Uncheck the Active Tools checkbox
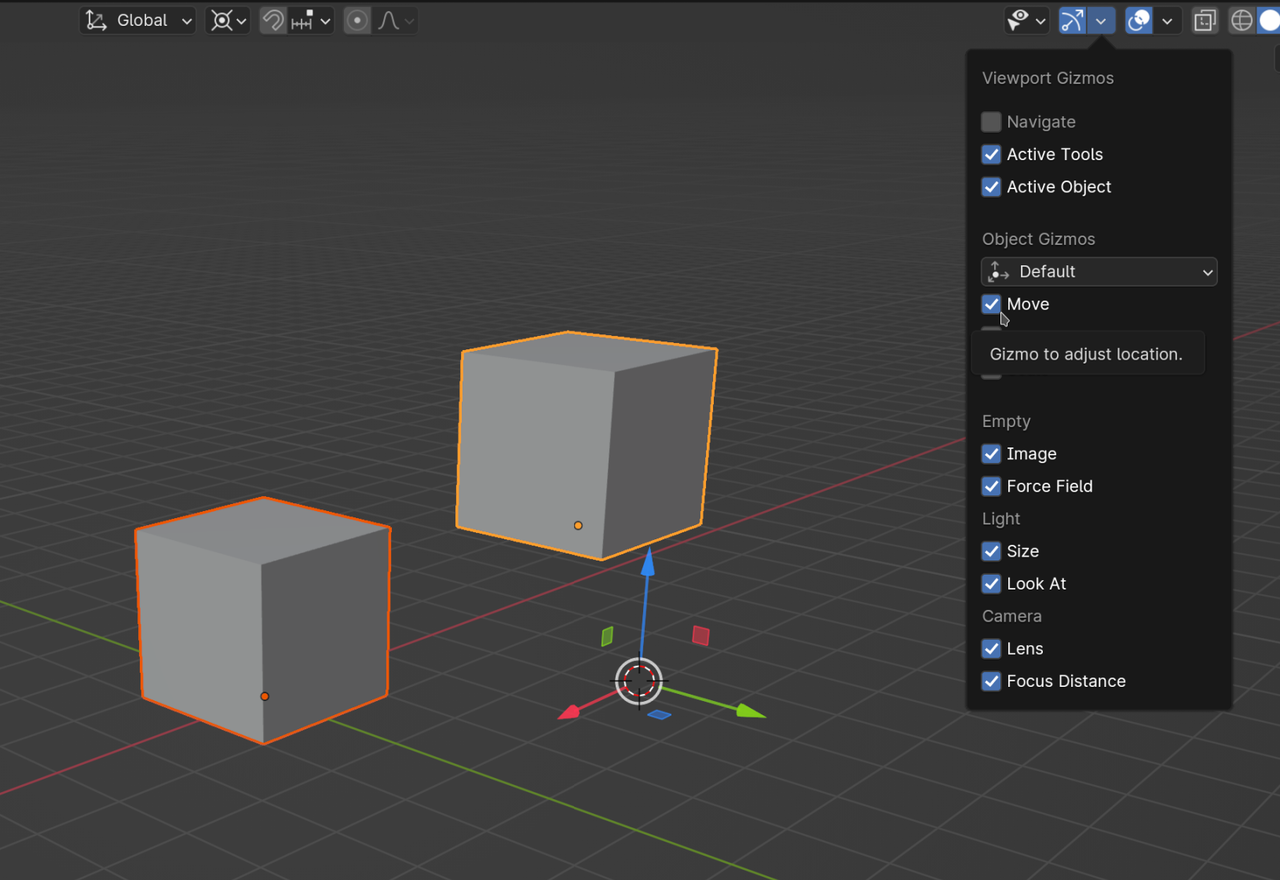Image resolution: width=1280 pixels, height=880 pixels. tap(991, 154)
